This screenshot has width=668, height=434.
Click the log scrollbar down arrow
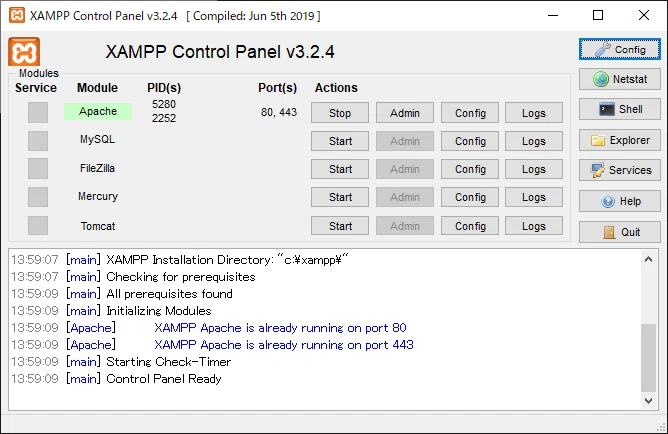648,400
